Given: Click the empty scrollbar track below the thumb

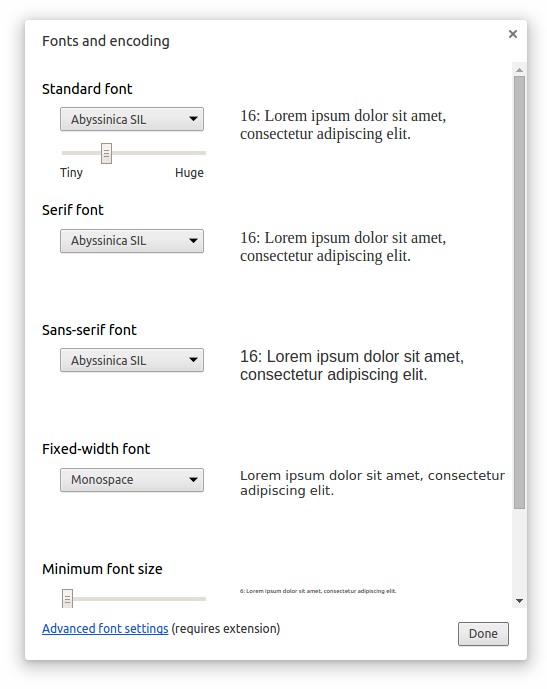Looking at the screenshot, I should [519, 551].
